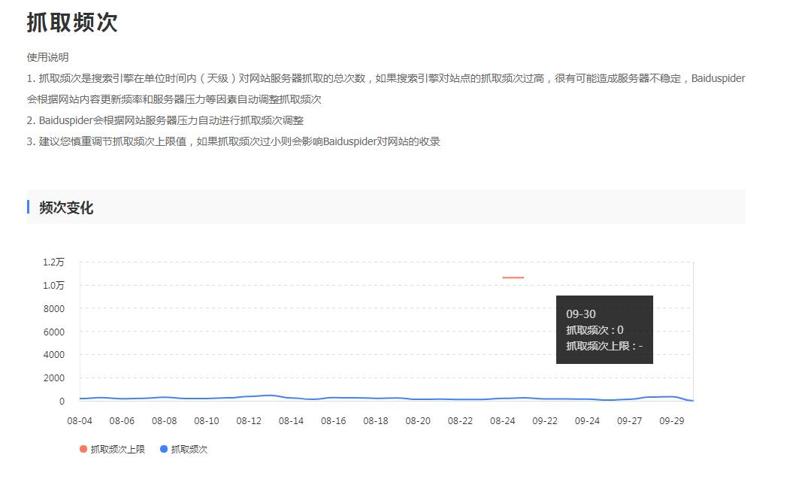Toggle the 抓取频次上限 legend series
Screen dimensions: 799x479
tap(112, 449)
